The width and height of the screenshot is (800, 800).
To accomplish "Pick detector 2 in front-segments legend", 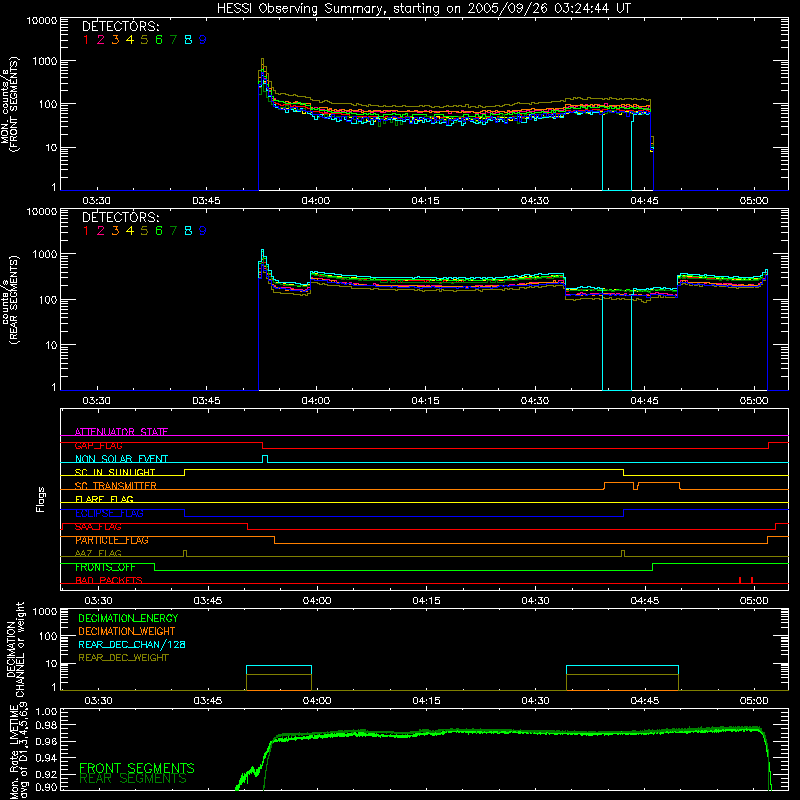I will [101, 40].
